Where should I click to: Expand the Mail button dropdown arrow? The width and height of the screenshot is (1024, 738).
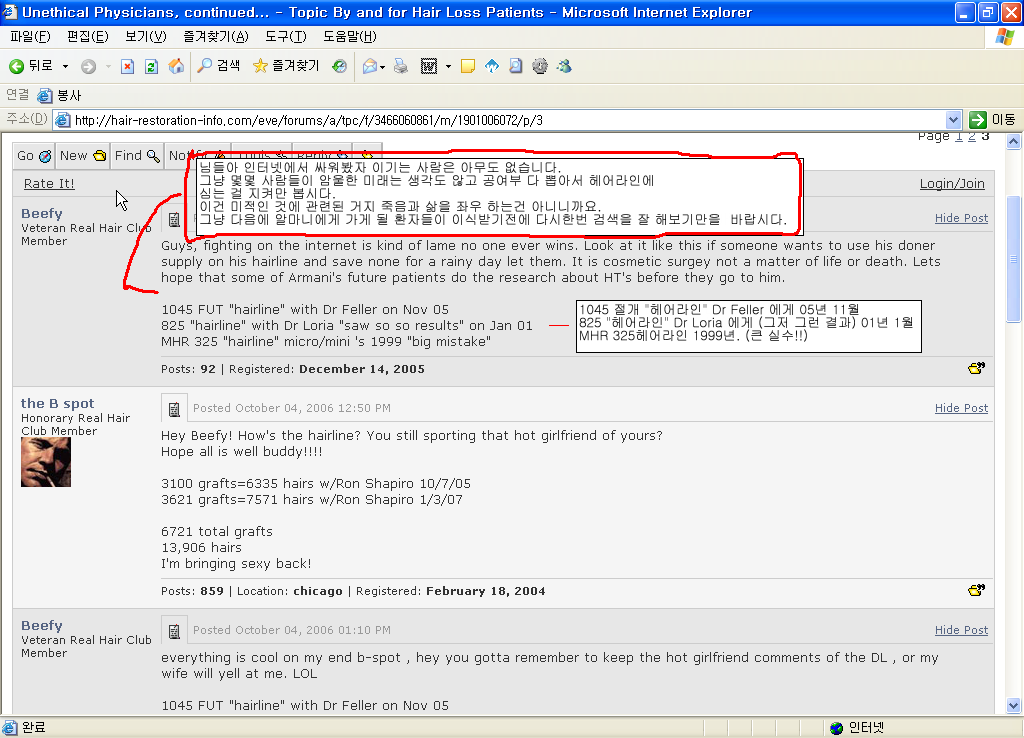383,67
